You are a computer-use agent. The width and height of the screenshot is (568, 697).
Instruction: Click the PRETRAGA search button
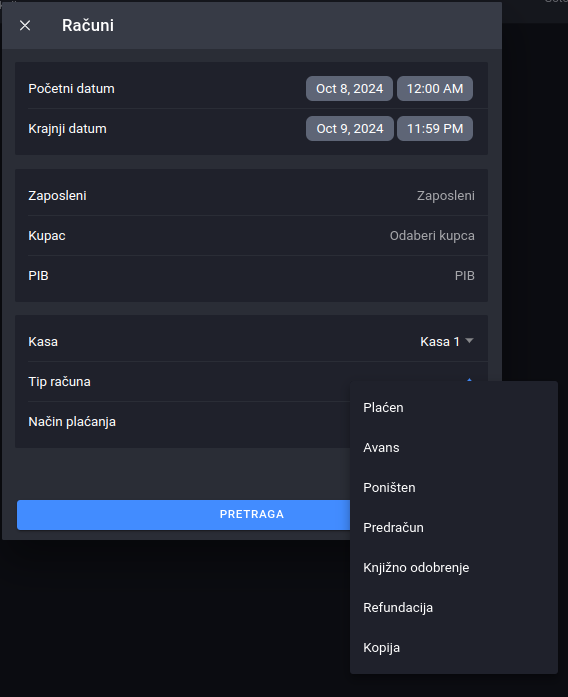183,514
